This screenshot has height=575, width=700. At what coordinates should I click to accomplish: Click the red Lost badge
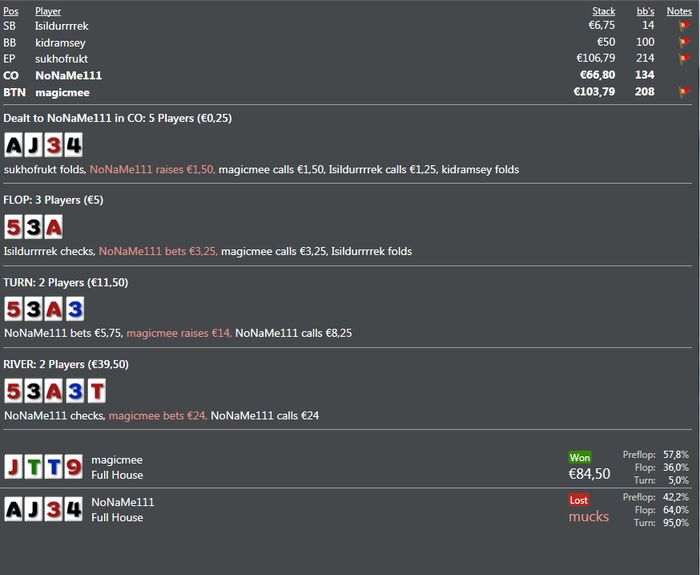click(579, 500)
